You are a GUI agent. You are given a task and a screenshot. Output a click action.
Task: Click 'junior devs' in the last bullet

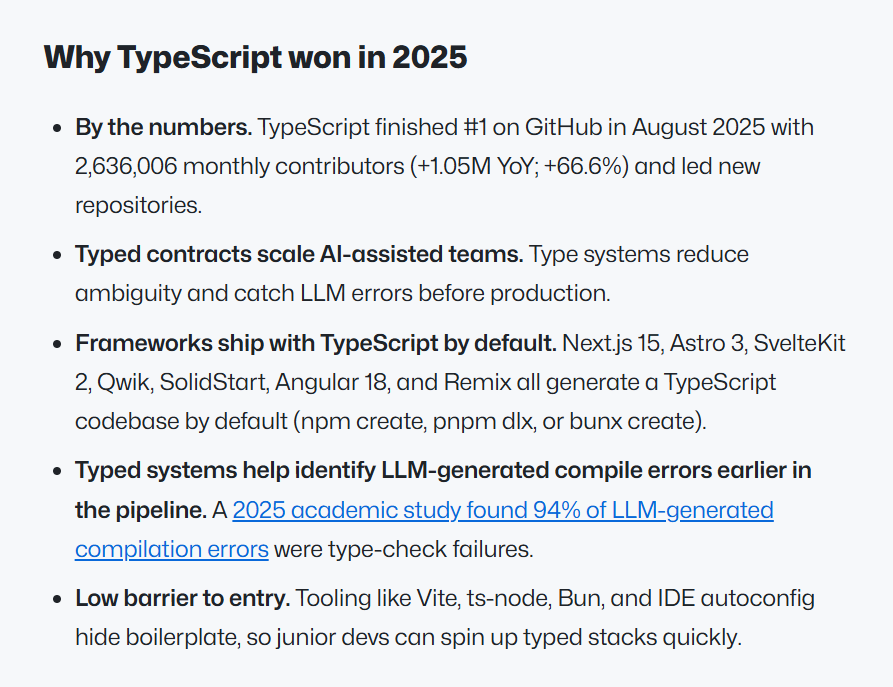point(334,637)
